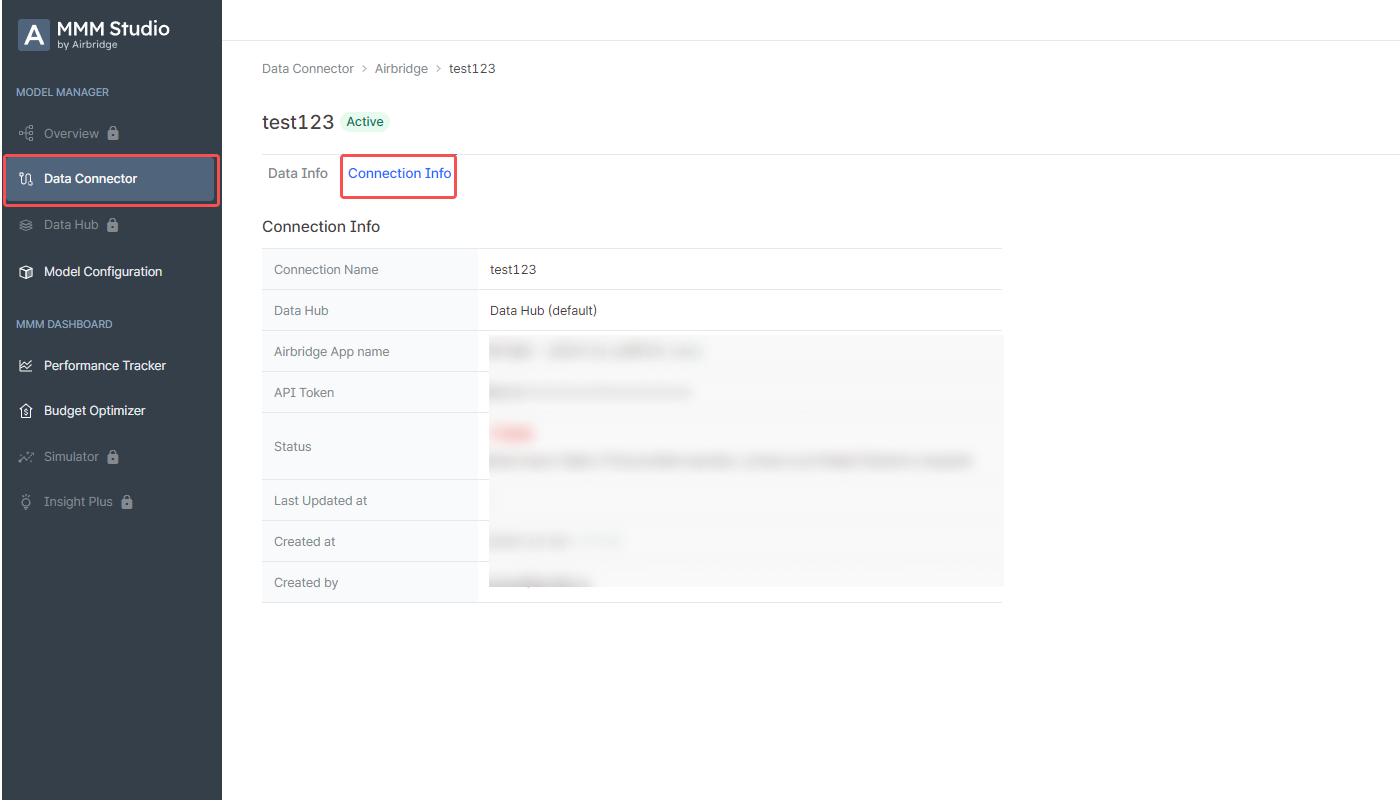Viewport: 1400px width, 800px height.
Task: Click the Overview flow icon in sidebar
Action: pos(26,133)
